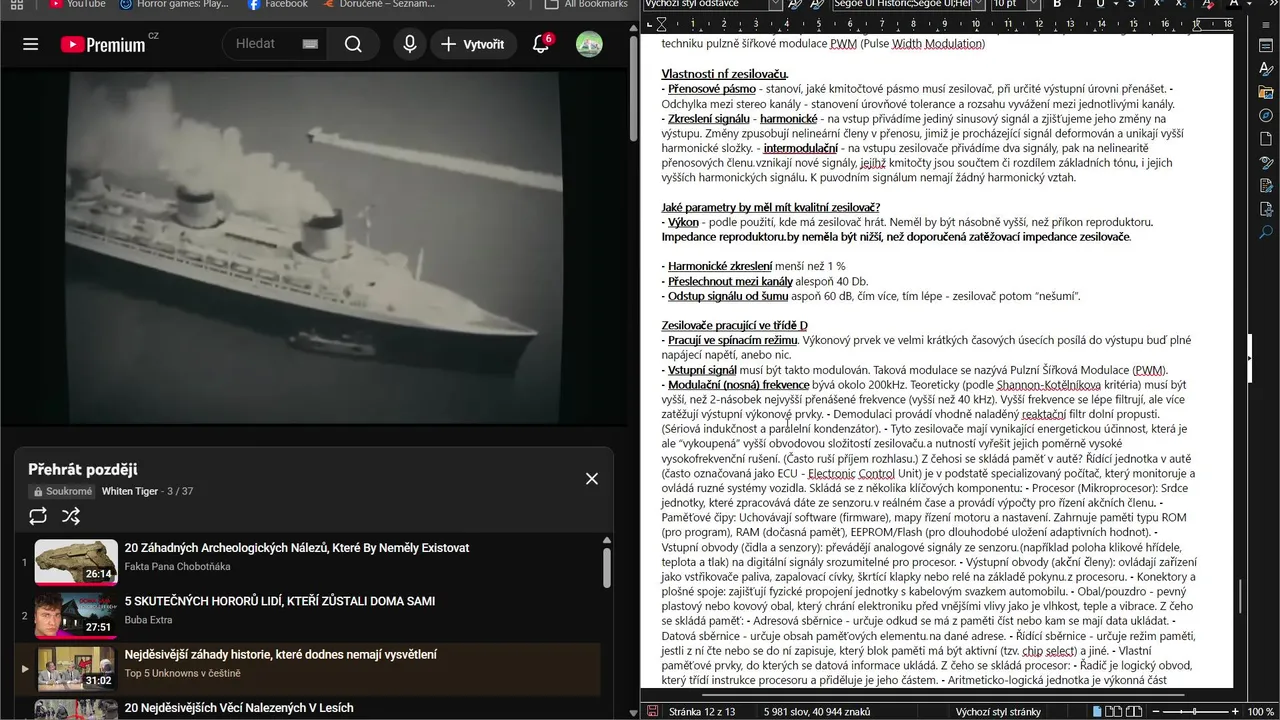The image size is (1280, 720).
Task: Open Whiten Tiger channel link in playlist
Action: [x=130, y=491]
